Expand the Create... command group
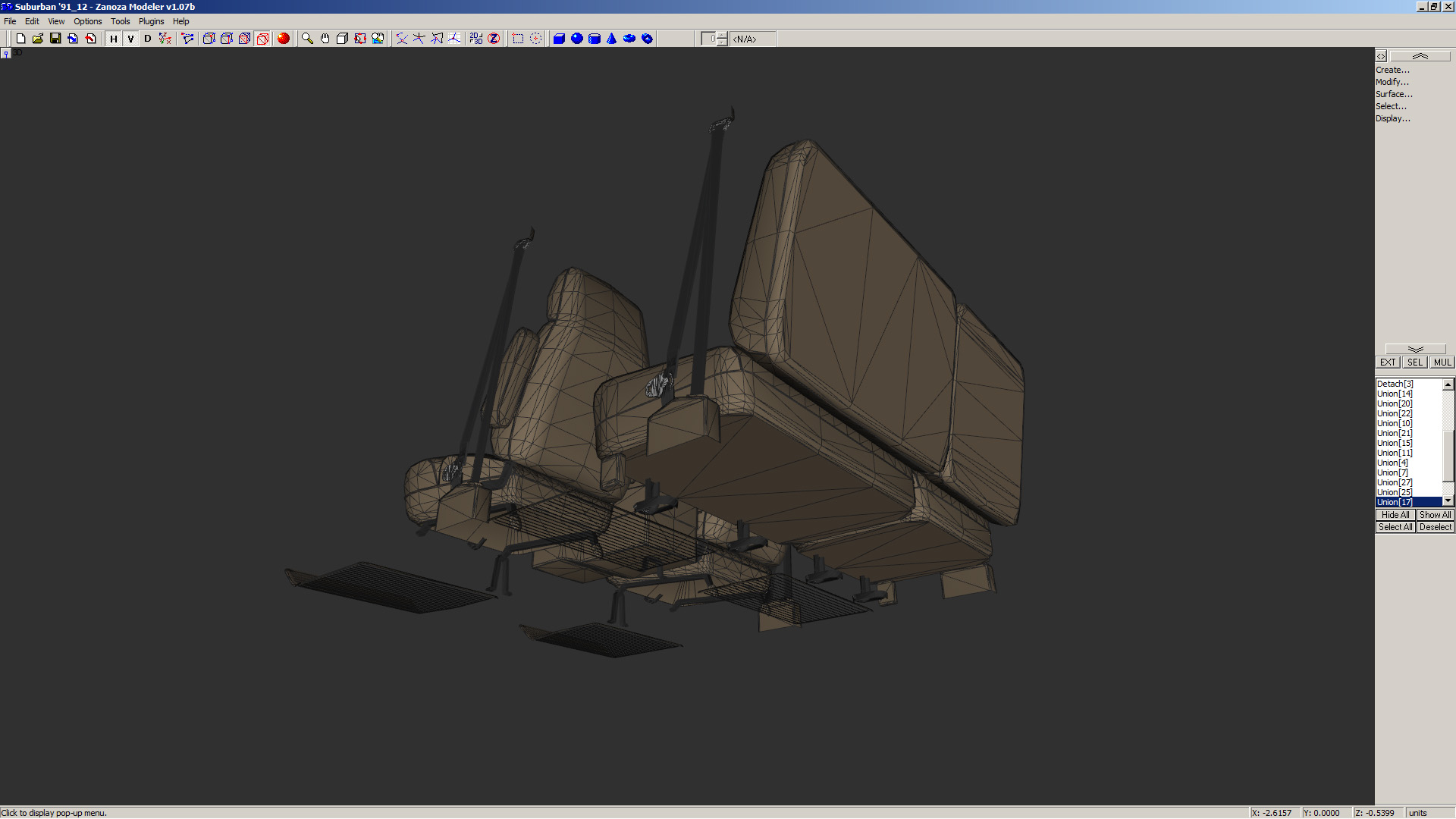Screen dimensions: 1456x819 tap(1392, 70)
